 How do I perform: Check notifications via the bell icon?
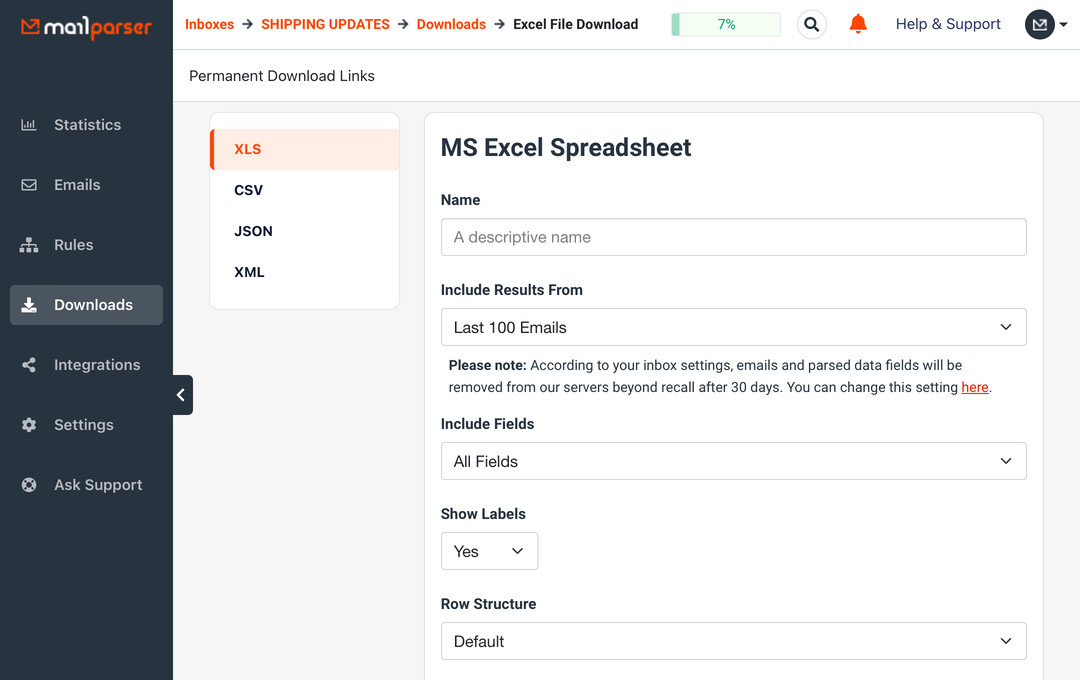point(858,24)
